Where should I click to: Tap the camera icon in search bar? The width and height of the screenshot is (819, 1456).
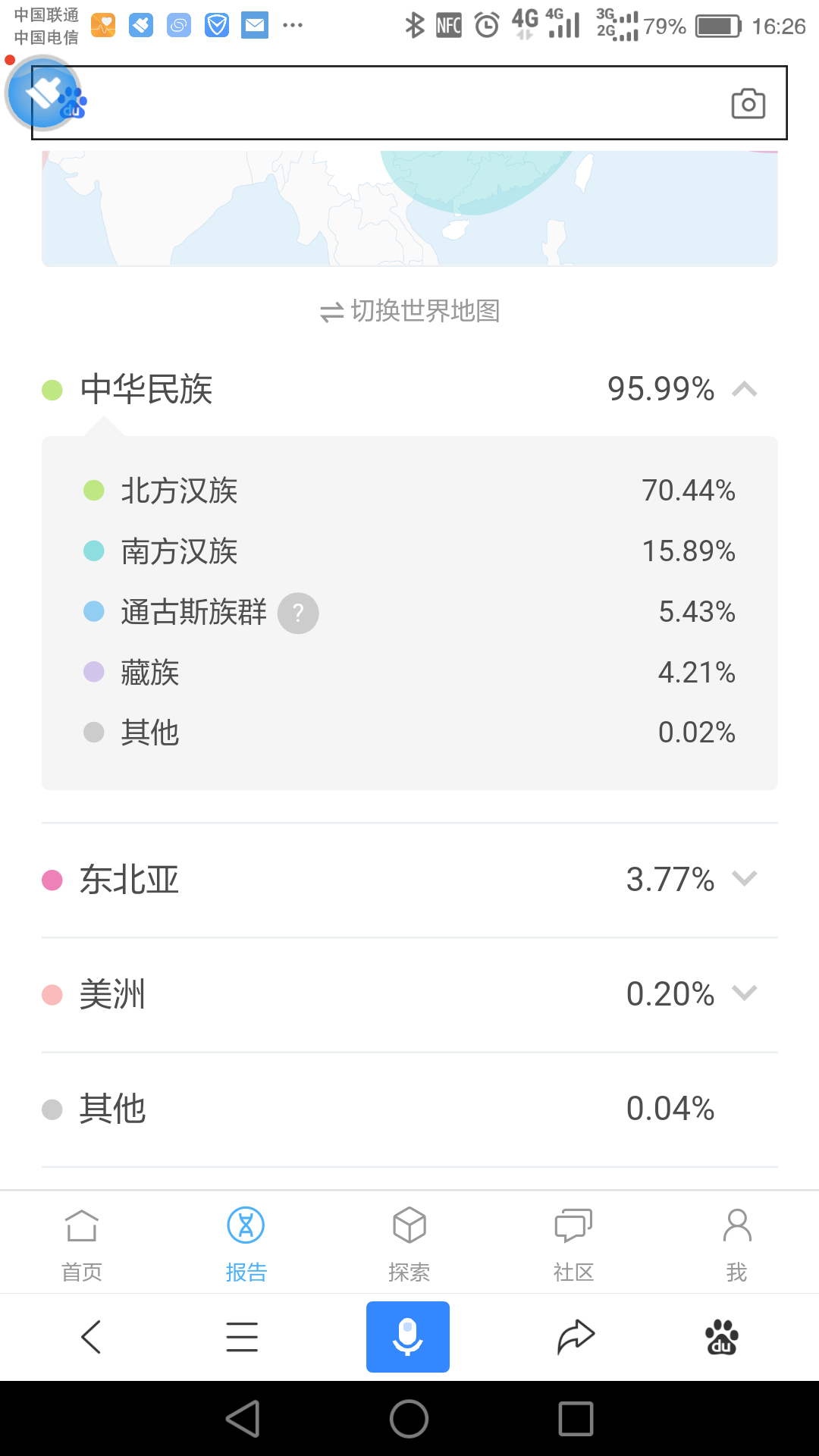point(748,103)
